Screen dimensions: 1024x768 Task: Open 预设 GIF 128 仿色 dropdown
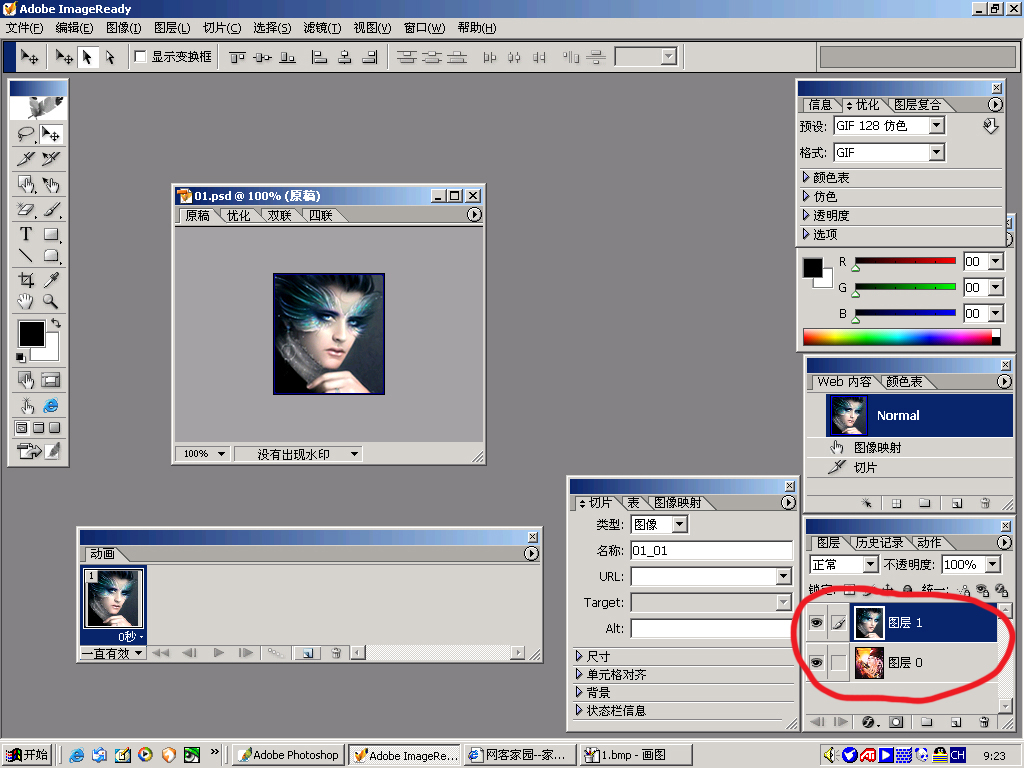936,125
